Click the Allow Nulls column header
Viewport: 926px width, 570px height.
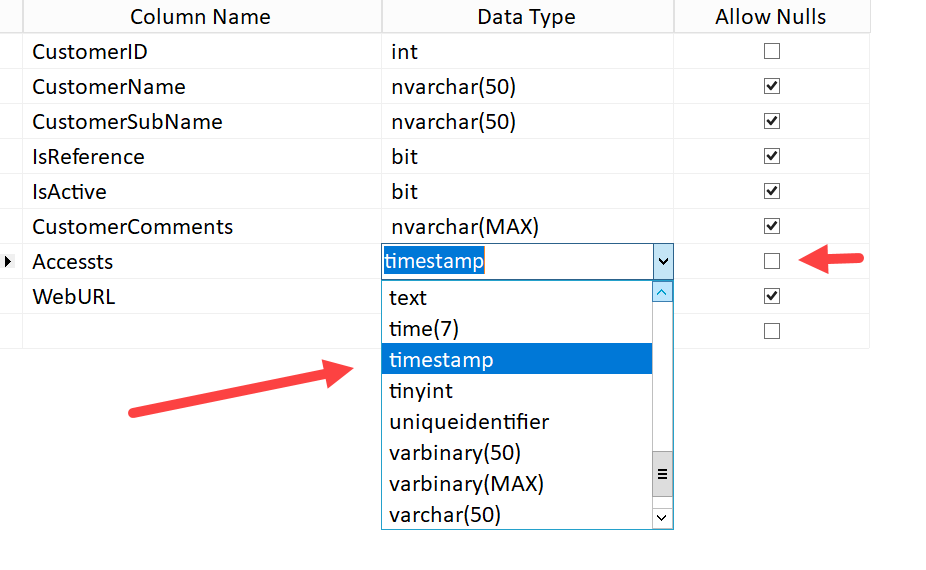click(771, 17)
